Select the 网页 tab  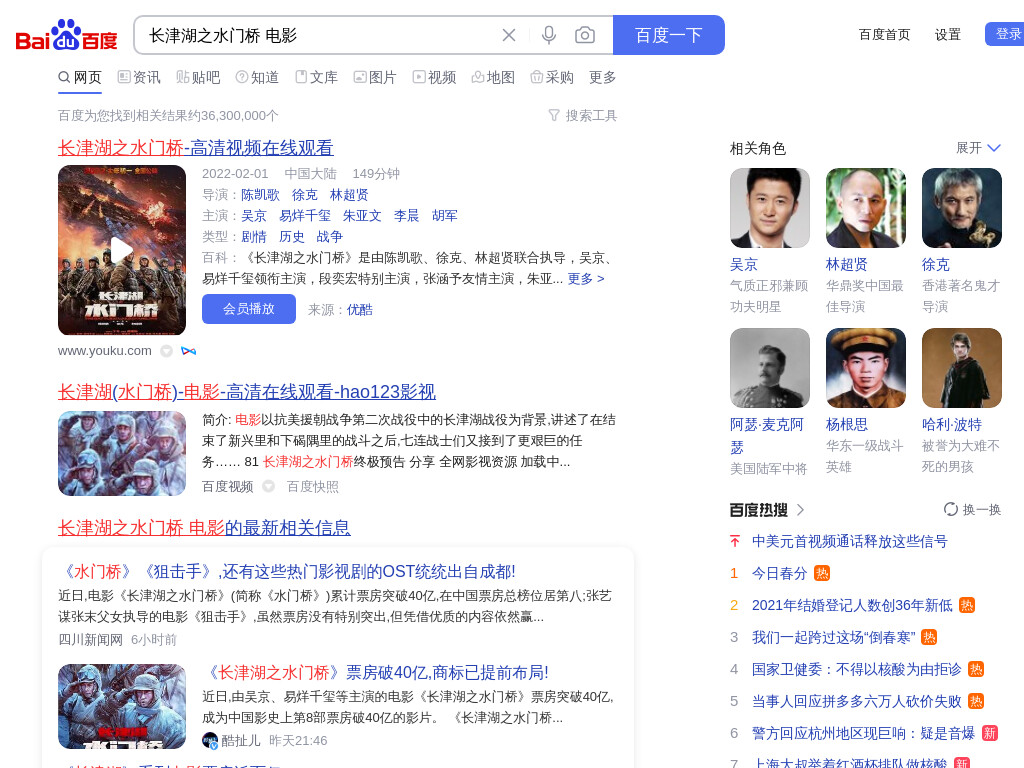[x=80, y=78]
